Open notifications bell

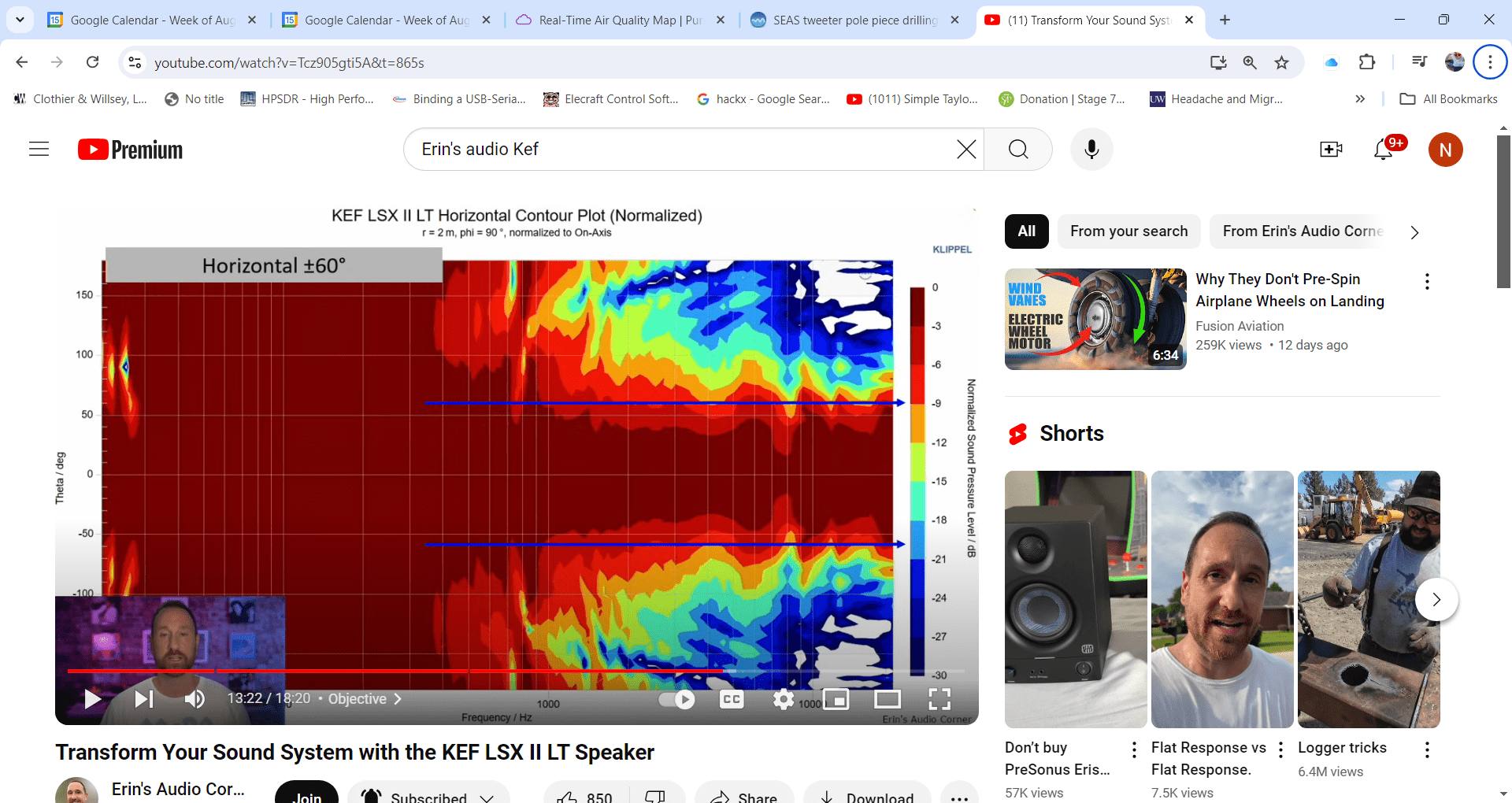(1384, 150)
